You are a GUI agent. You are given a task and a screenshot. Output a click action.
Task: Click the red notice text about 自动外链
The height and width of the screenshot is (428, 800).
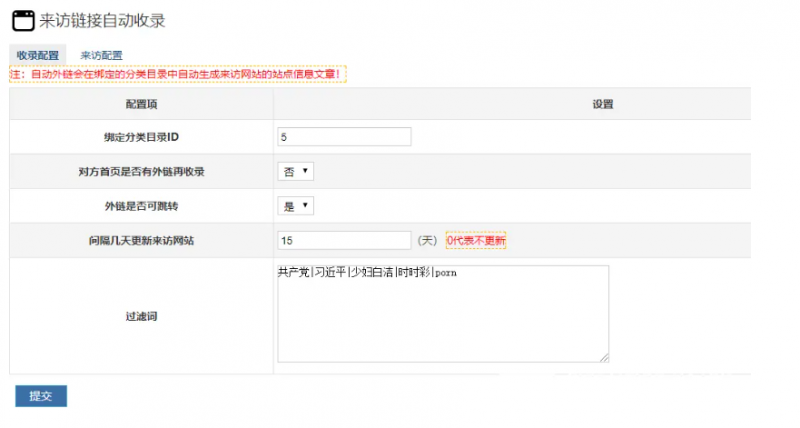tap(178, 74)
